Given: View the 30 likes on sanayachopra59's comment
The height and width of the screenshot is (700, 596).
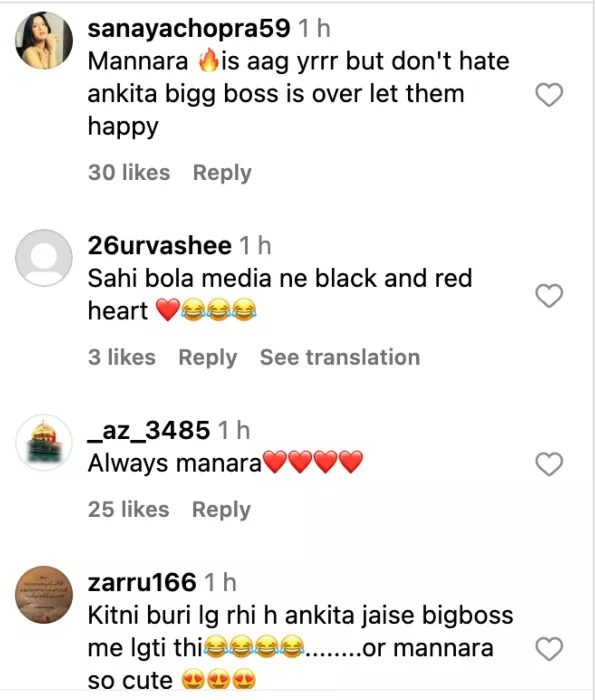Looking at the screenshot, I should coord(129,172).
